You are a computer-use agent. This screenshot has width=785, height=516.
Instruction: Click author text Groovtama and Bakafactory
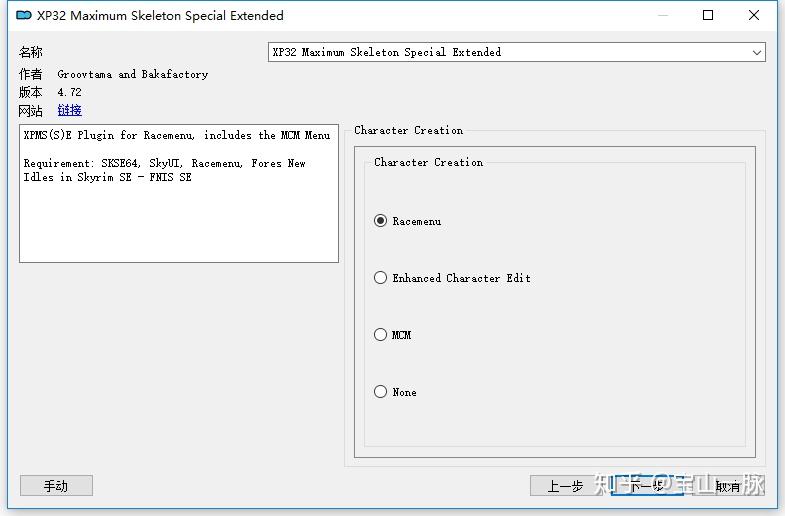pos(133,74)
